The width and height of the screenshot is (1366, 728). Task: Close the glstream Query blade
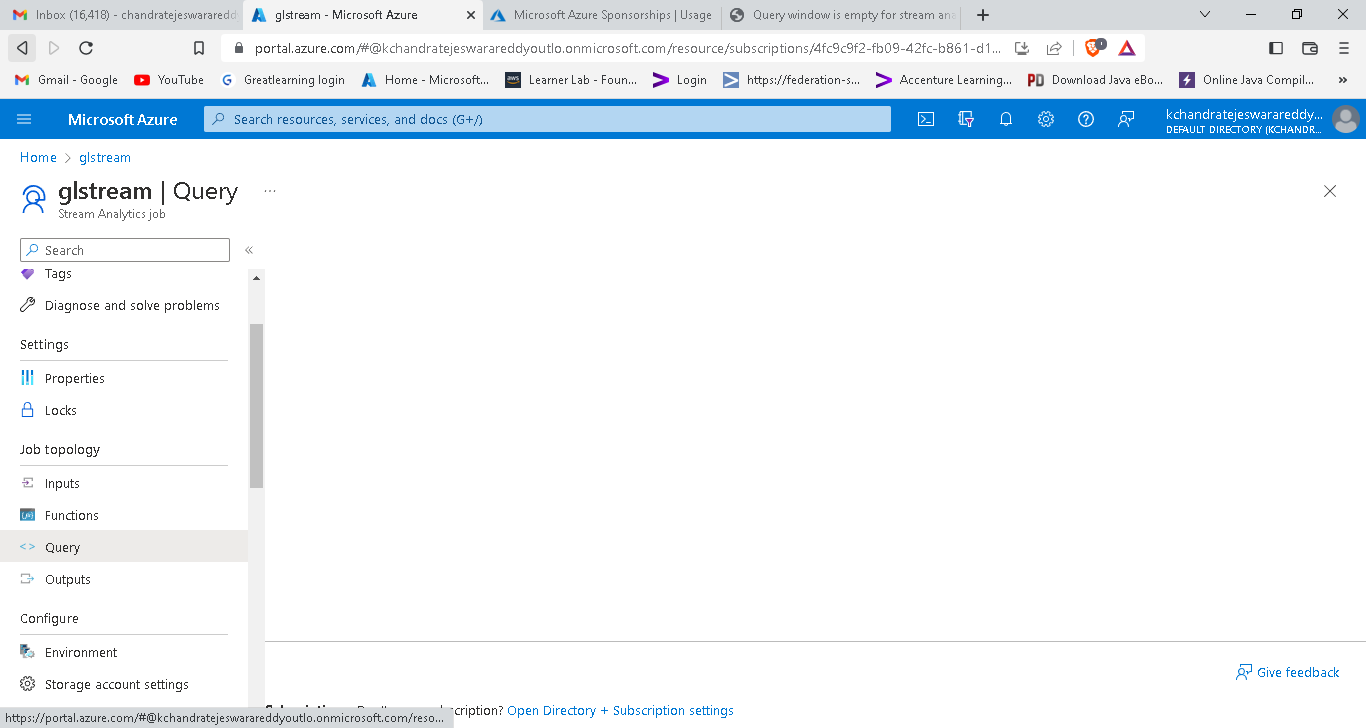click(1330, 191)
